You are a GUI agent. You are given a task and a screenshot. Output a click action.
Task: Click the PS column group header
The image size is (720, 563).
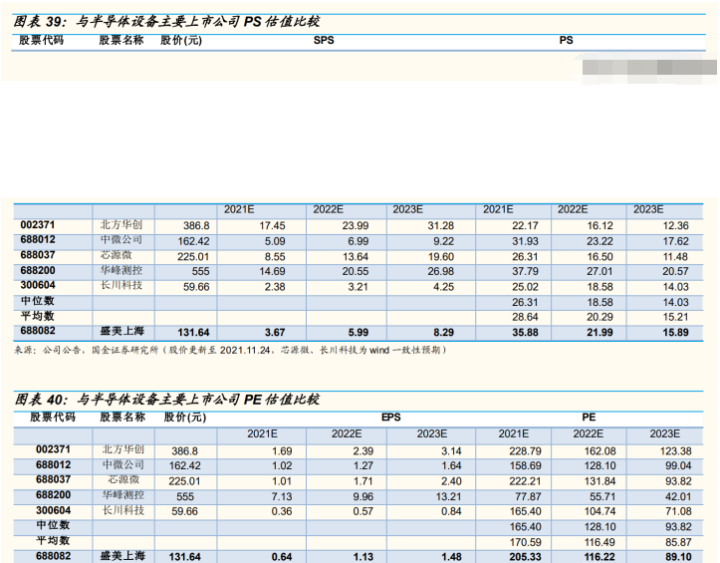(x=566, y=40)
